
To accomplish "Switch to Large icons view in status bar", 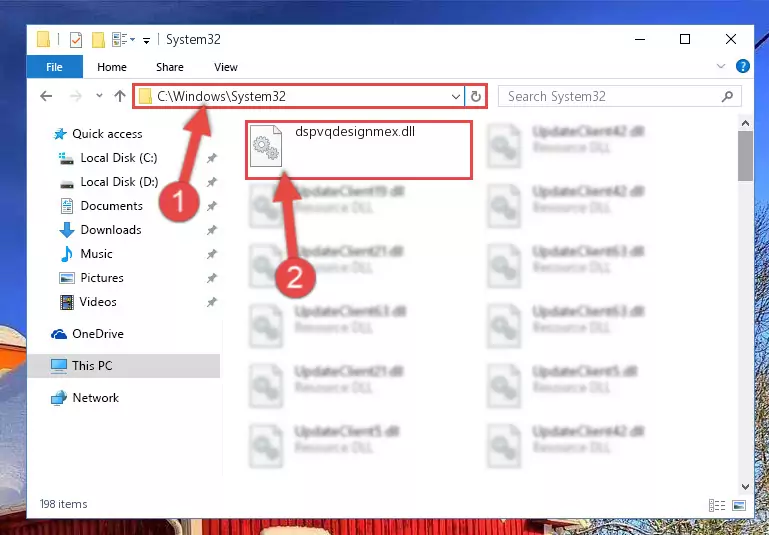I will [x=739, y=505].
